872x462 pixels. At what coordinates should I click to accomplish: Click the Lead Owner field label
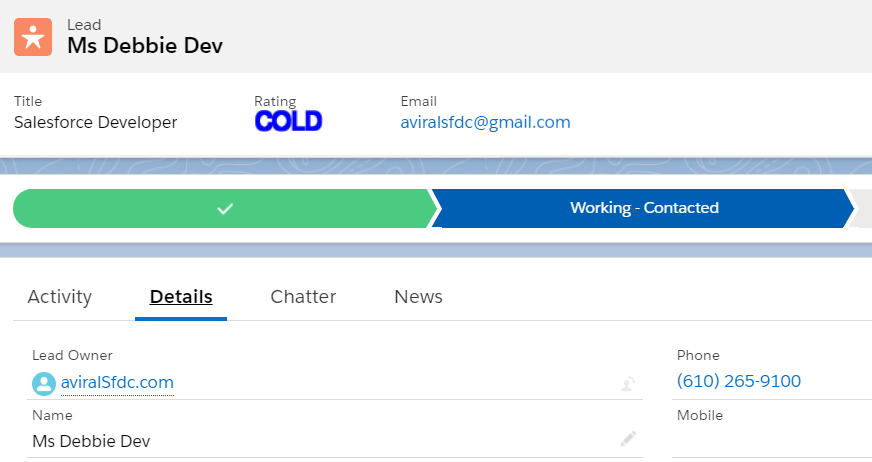click(x=72, y=355)
